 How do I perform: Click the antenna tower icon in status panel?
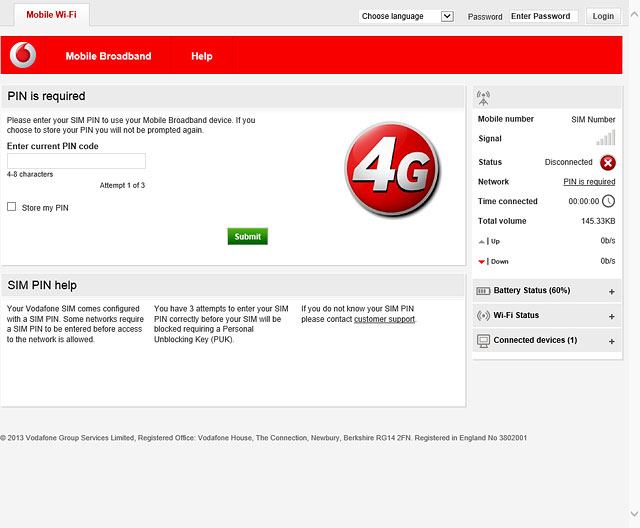point(483,98)
